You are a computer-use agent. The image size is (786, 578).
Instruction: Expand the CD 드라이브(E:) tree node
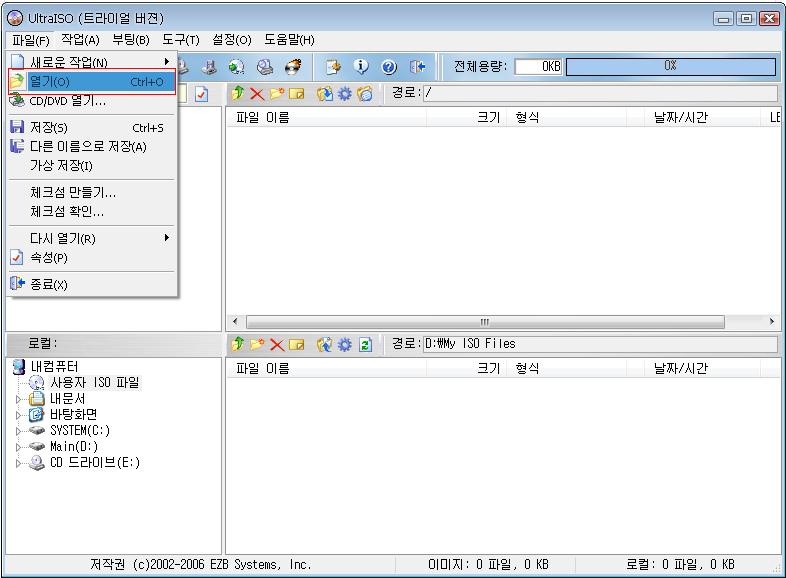click(18, 463)
